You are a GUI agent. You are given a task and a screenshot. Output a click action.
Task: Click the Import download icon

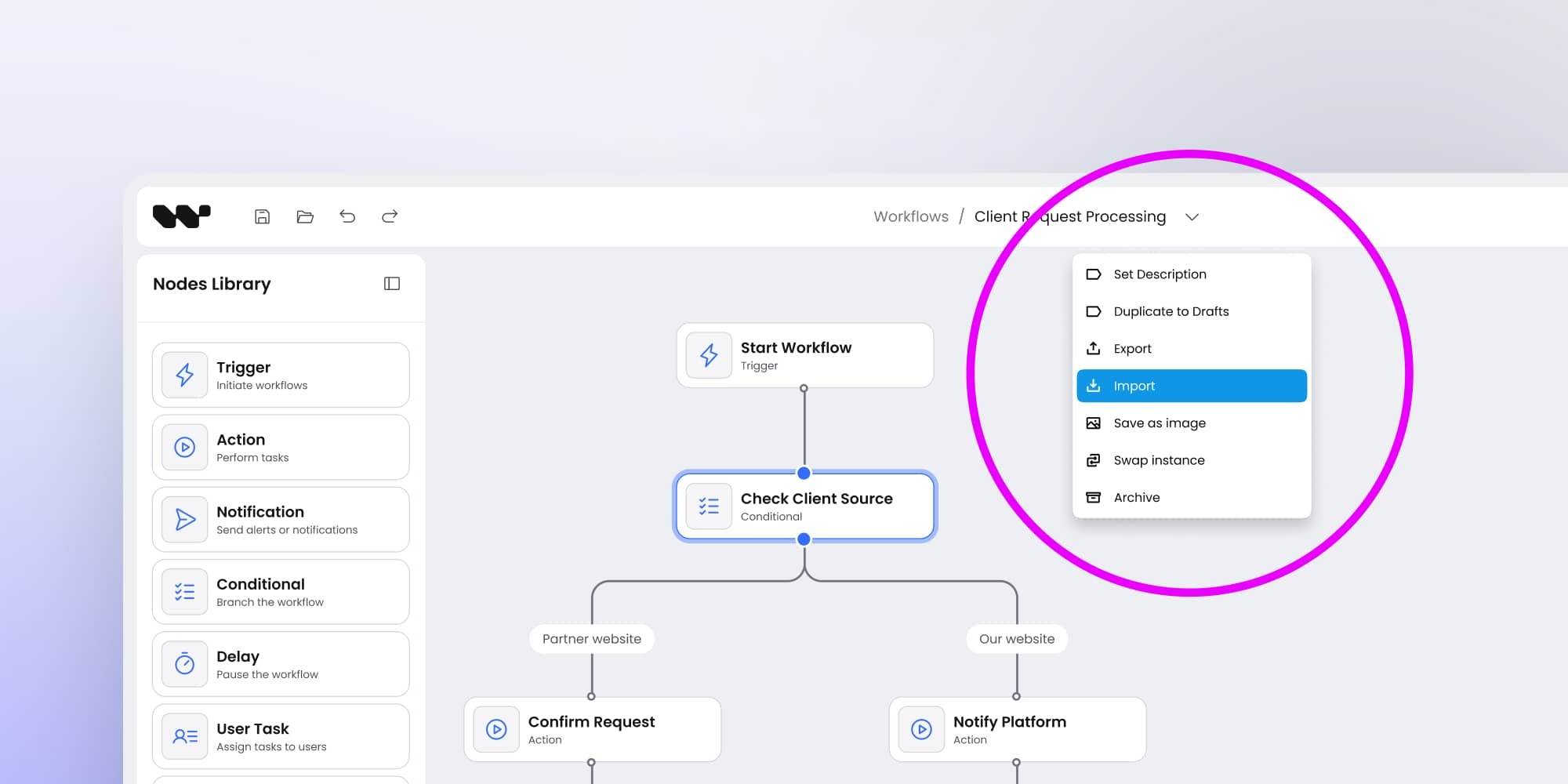pos(1093,386)
